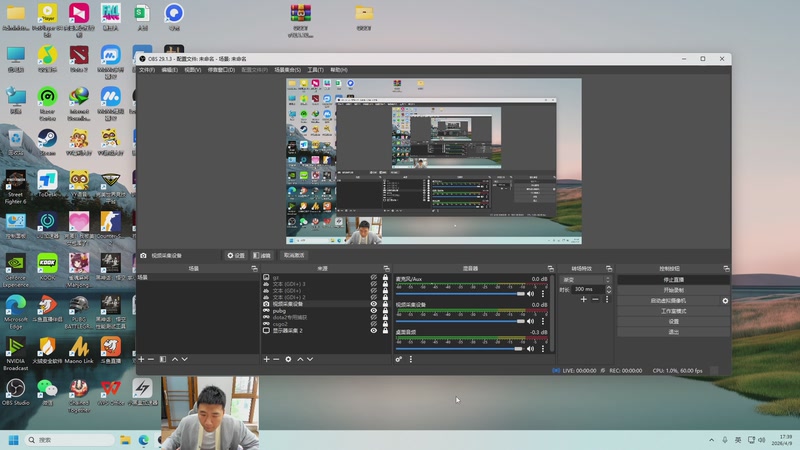Mute the 桌面音频 speaker icon

531,349
